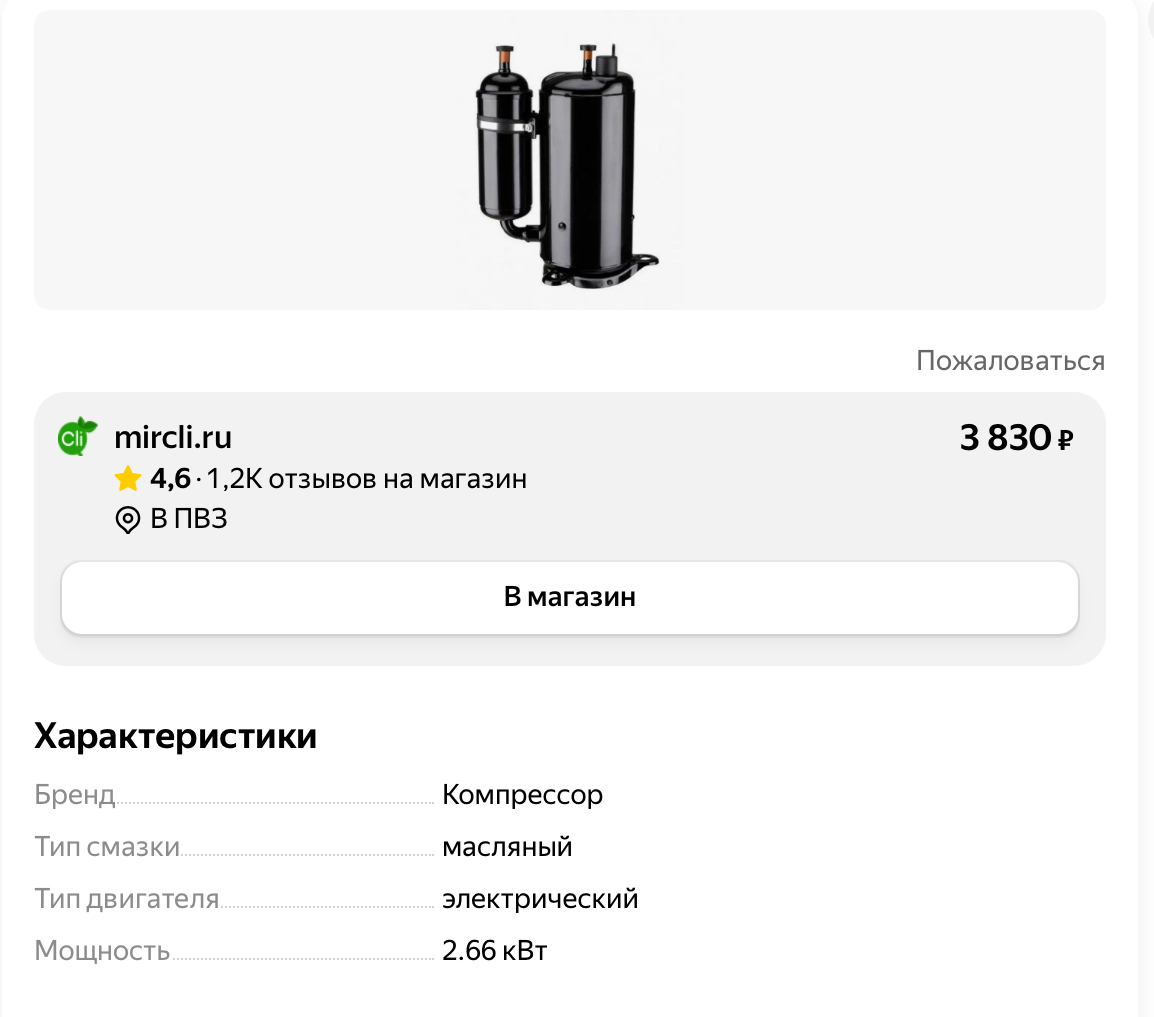Click the 2.66 кВт power value
The height and width of the screenshot is (1017, 1154).
[x=495, y=951]
